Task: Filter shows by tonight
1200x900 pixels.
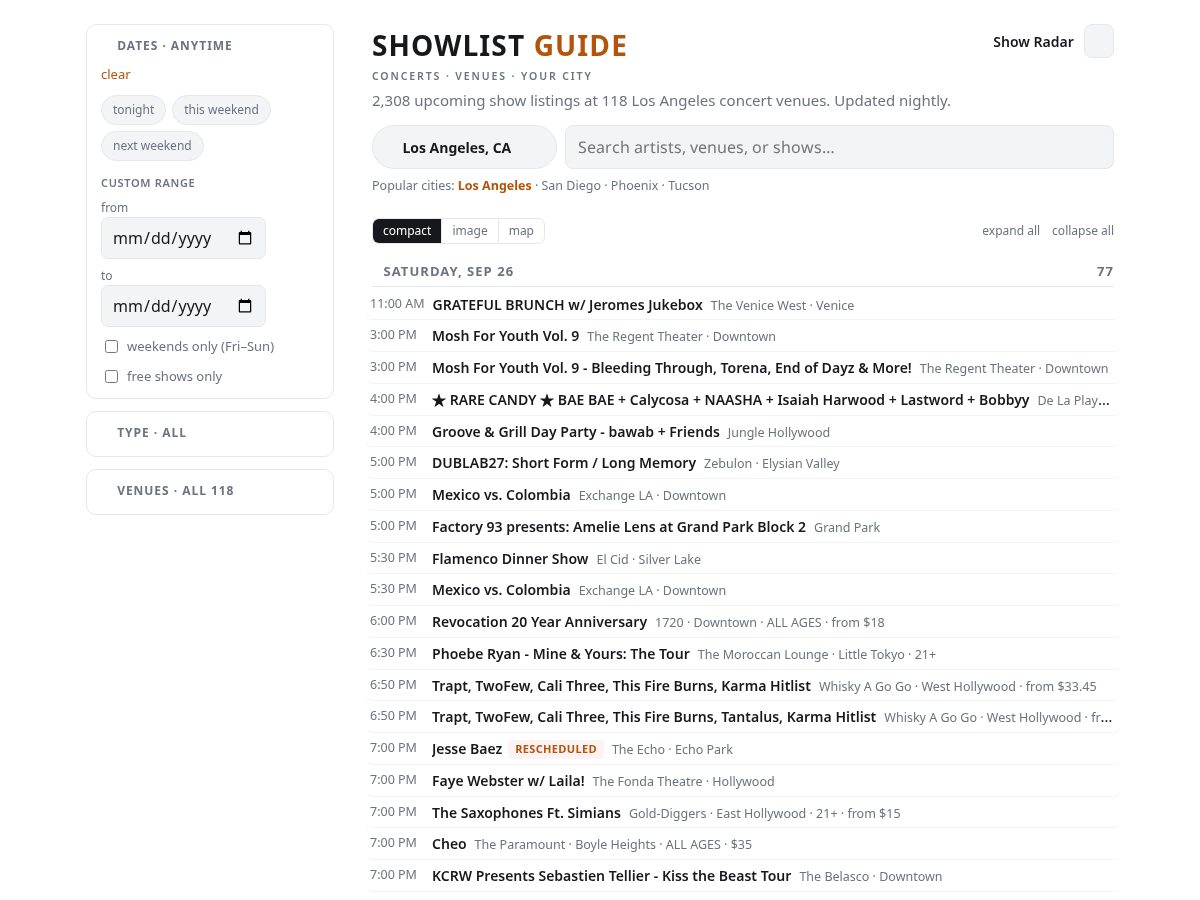Action: (133, 110)
